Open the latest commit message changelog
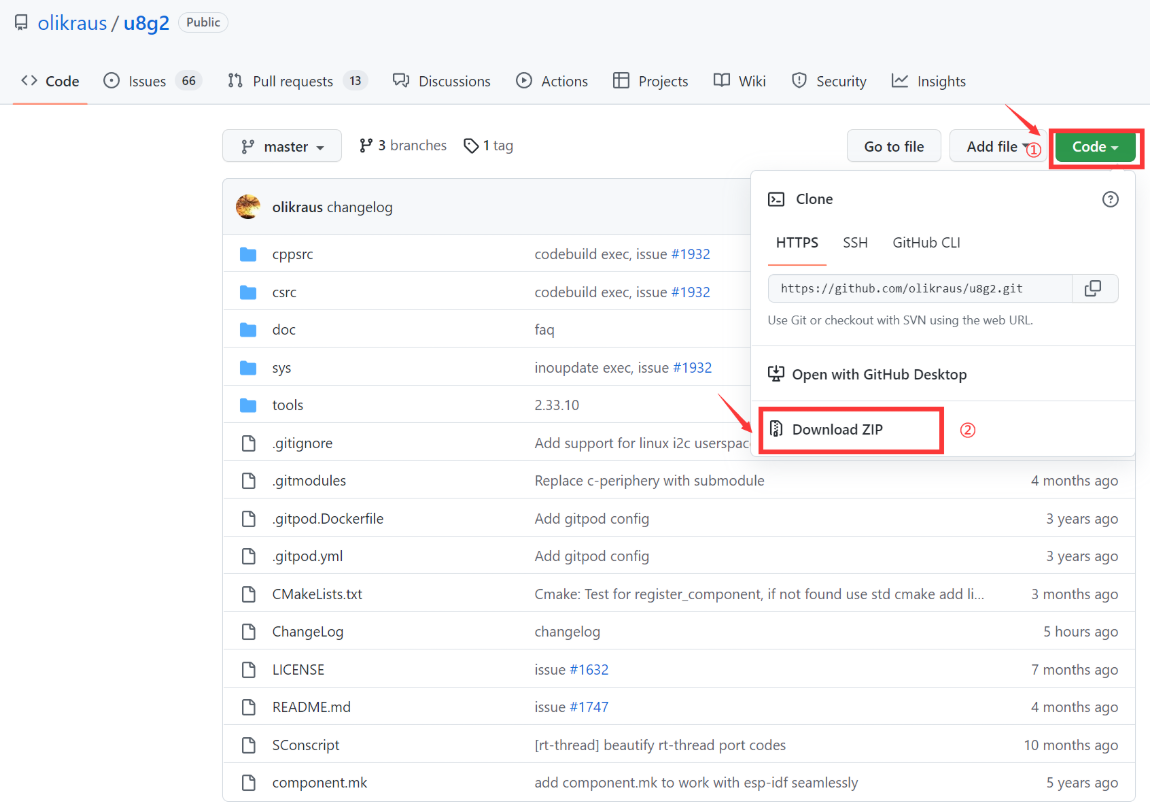This screenshot has width=1155, height=802. (x=359, y=208)
